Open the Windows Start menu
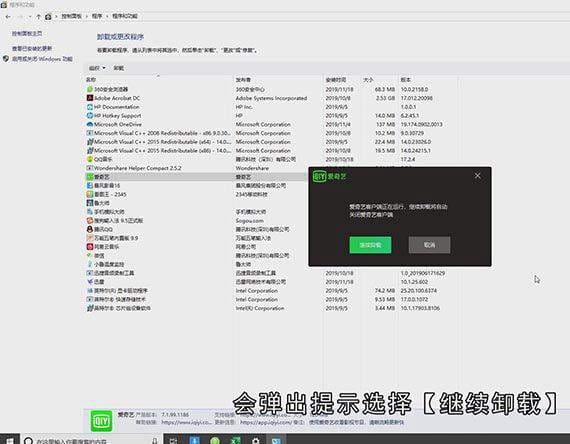This screenshot has width=570, height=444. tap(10, 440)
